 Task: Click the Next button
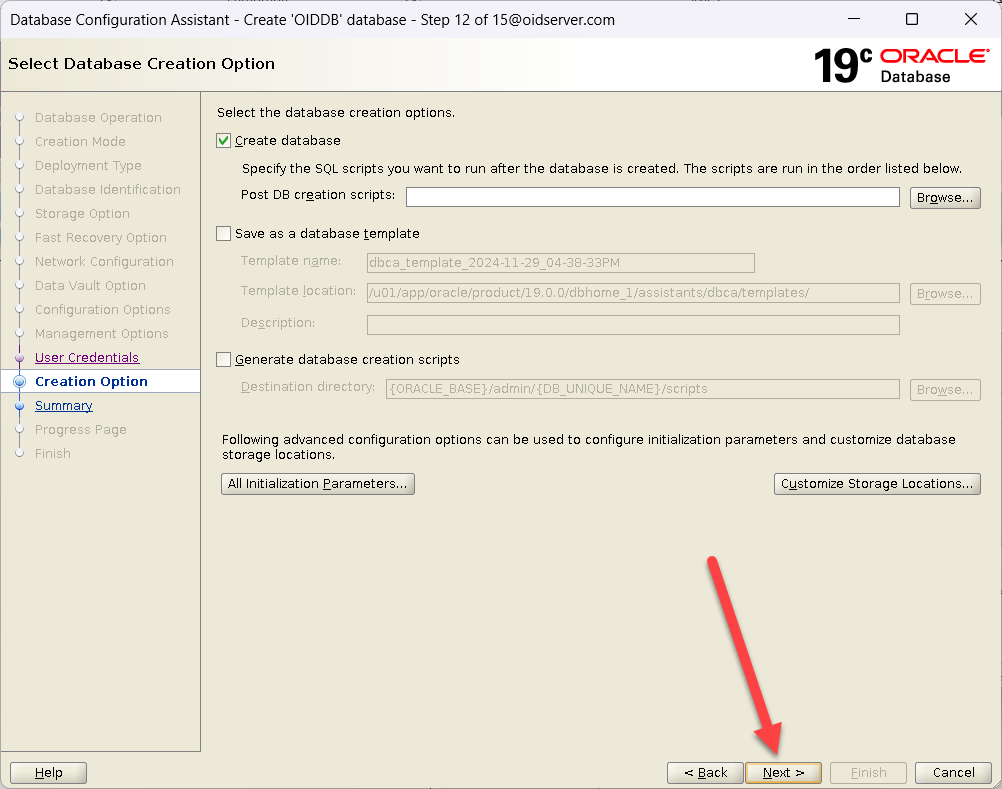click(x=782, y=773)
